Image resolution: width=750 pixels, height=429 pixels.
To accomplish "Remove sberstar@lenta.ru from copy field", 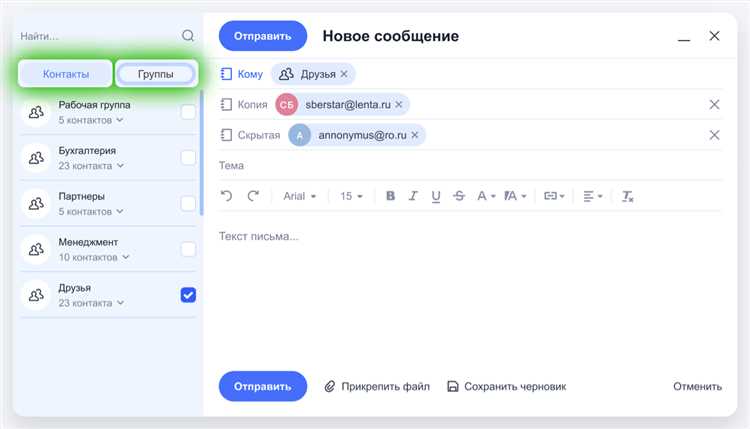I will (398, 104).
